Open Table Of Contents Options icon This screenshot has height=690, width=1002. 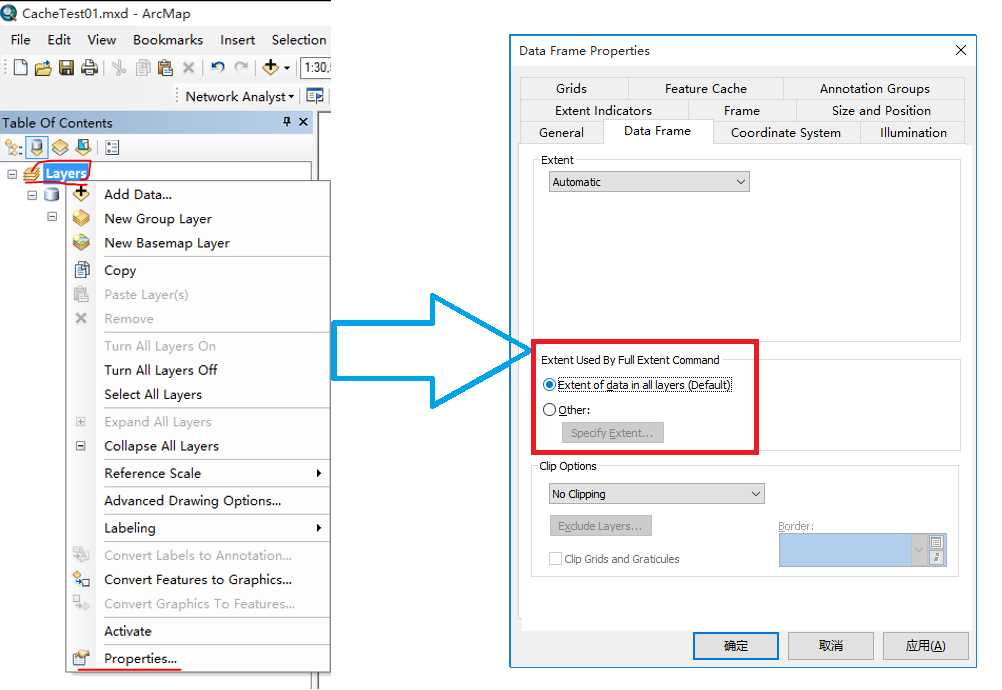[x=112, y=148]
